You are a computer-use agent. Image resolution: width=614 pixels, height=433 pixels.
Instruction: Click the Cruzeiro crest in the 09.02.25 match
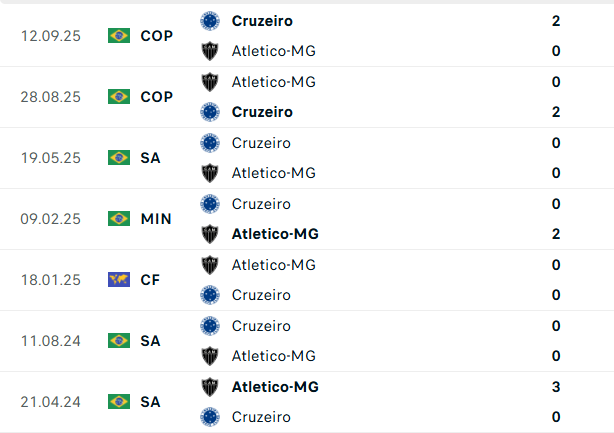coord(210,204)
